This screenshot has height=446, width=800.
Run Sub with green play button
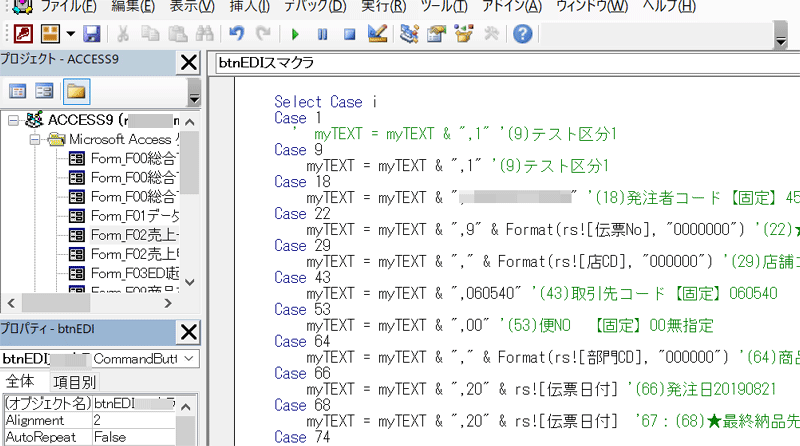click(x=295, y=34)
